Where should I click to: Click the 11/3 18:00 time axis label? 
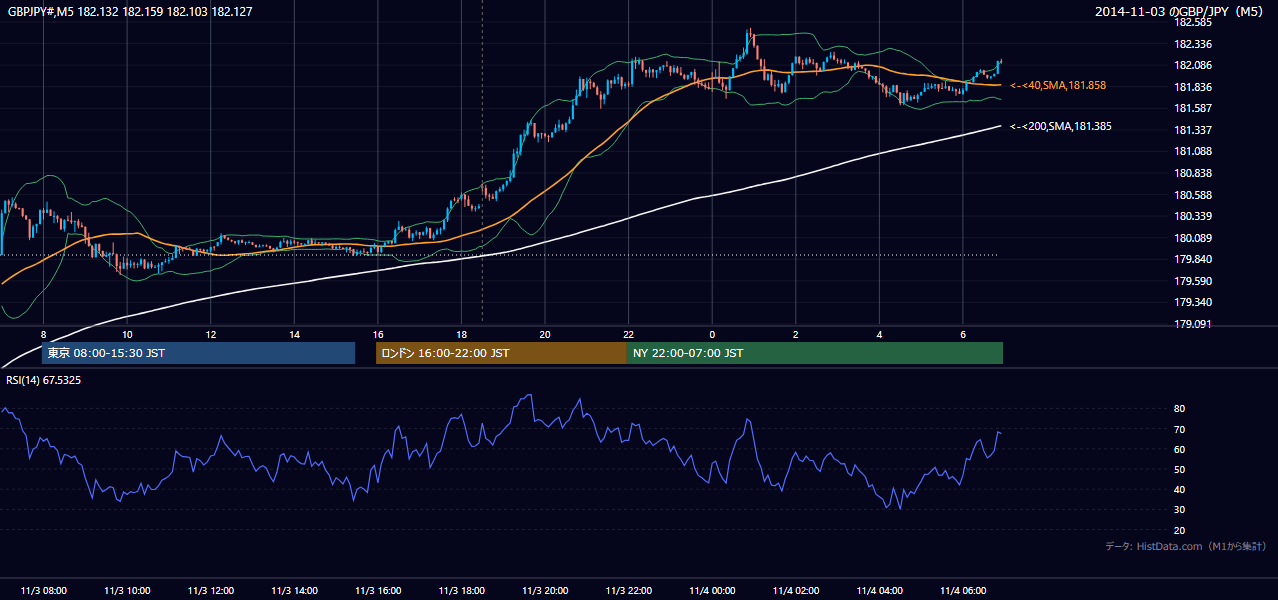click(461, 591)
